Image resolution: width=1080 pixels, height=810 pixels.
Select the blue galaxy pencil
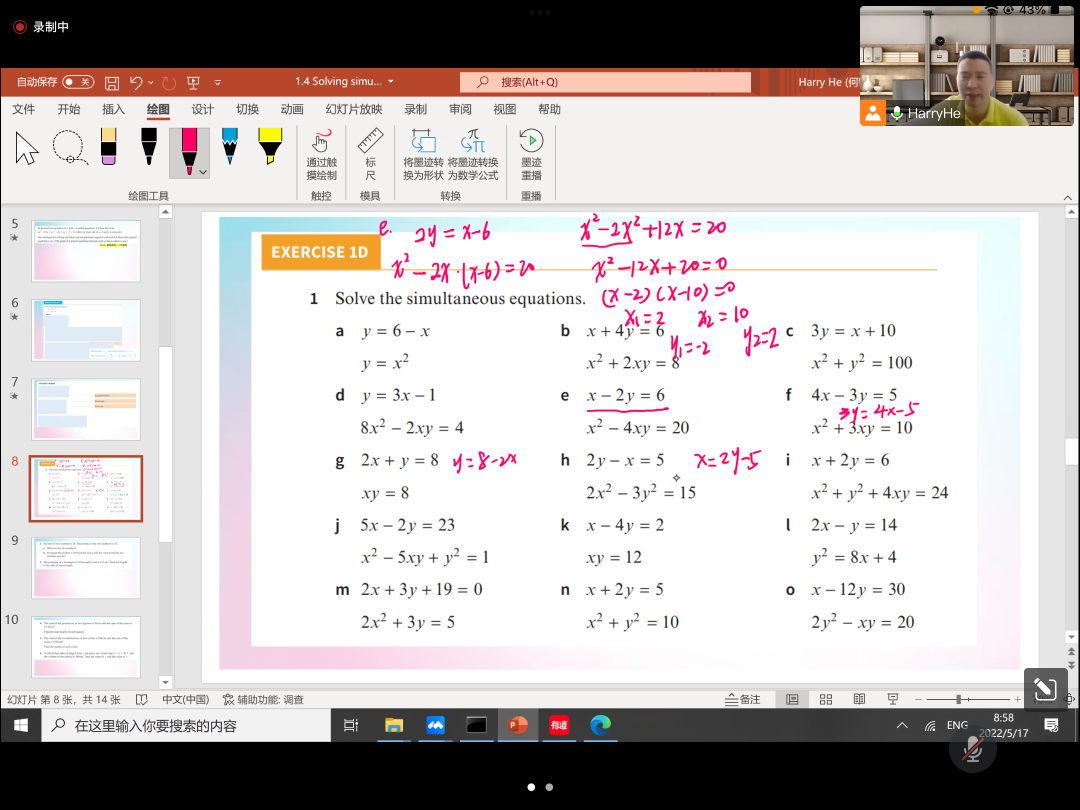coord(230,146)
